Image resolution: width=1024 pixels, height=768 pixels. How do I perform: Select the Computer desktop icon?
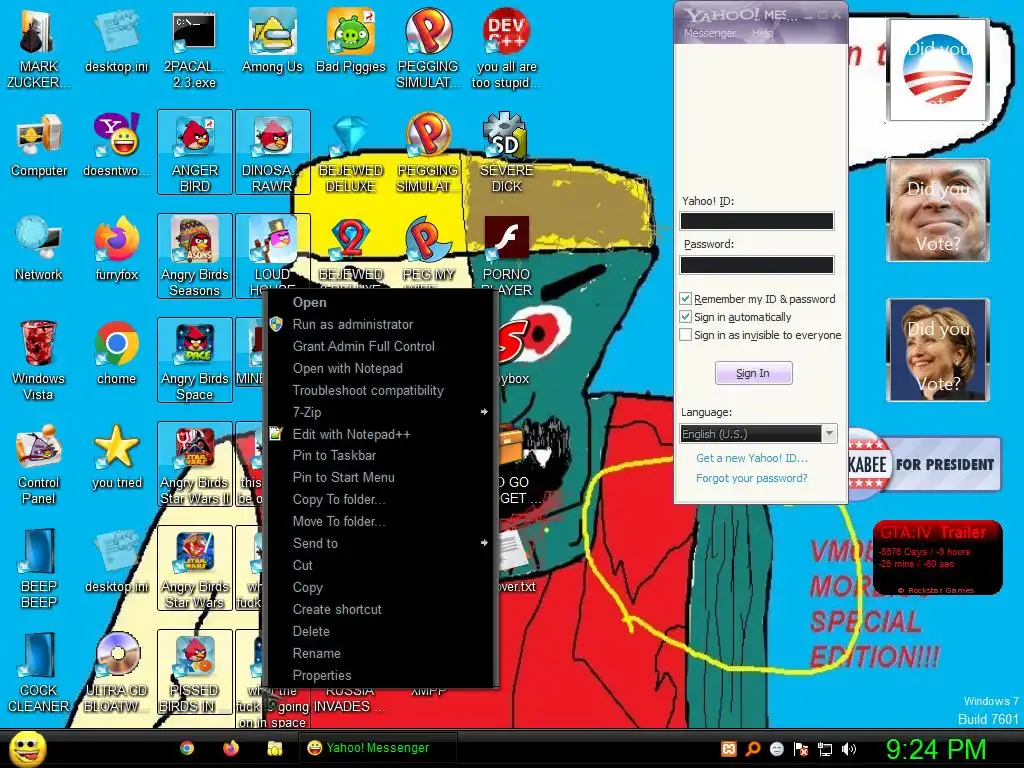pyautogui.click(x=39, y=146)
